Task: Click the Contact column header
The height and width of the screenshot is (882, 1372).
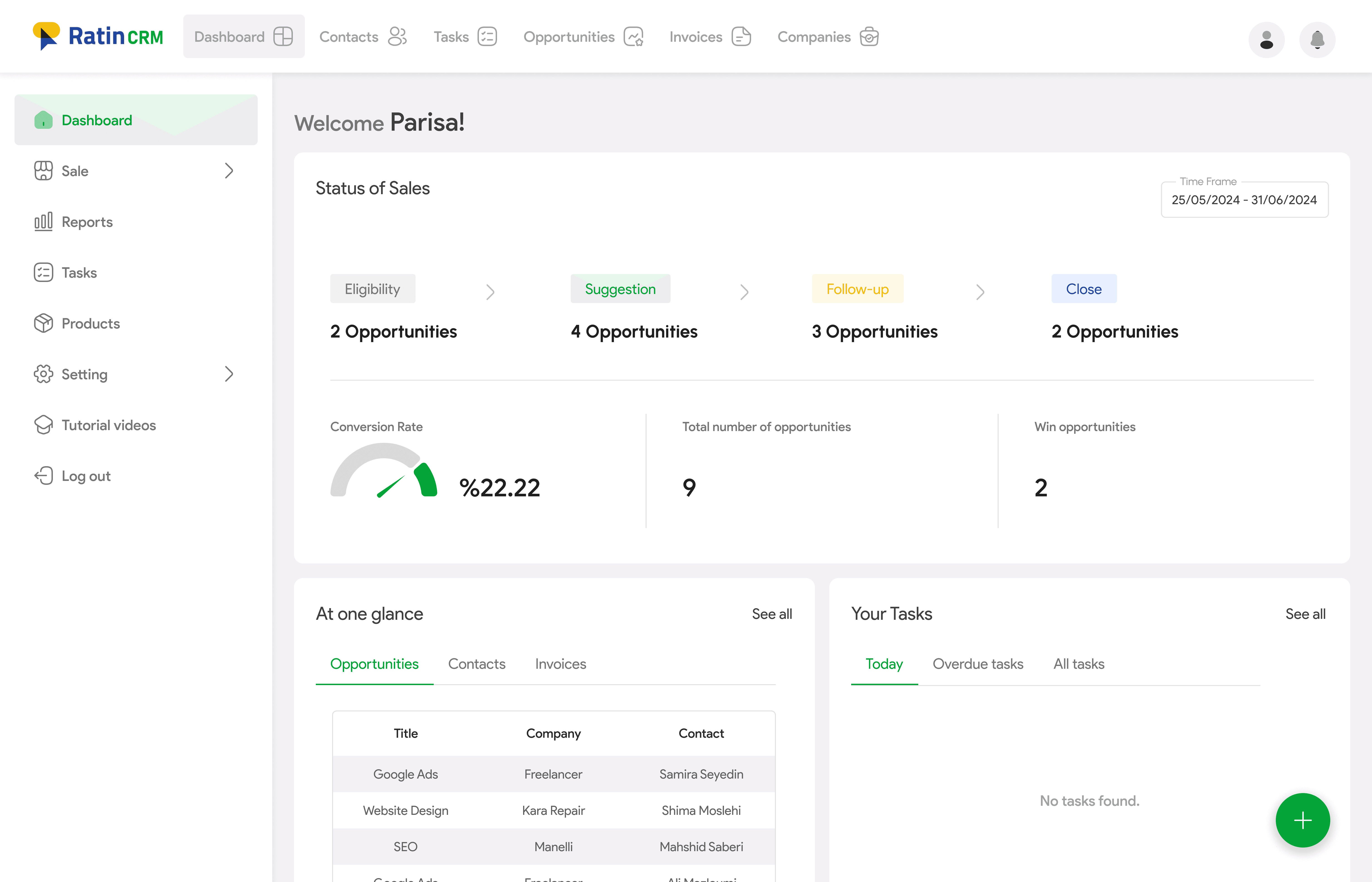Action: 701,733
